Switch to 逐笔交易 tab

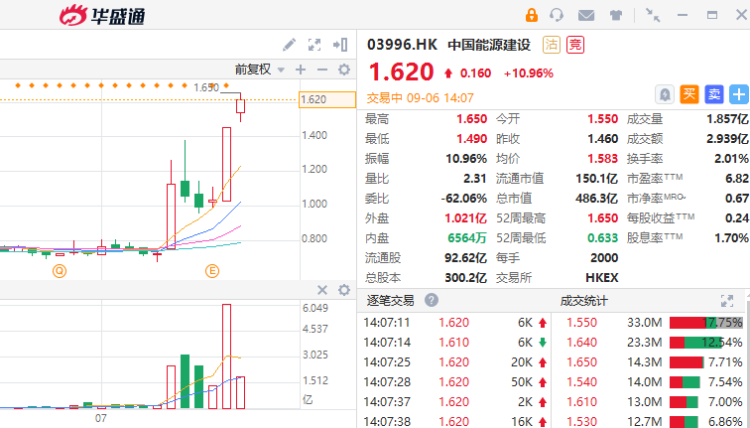click(390, 301)
